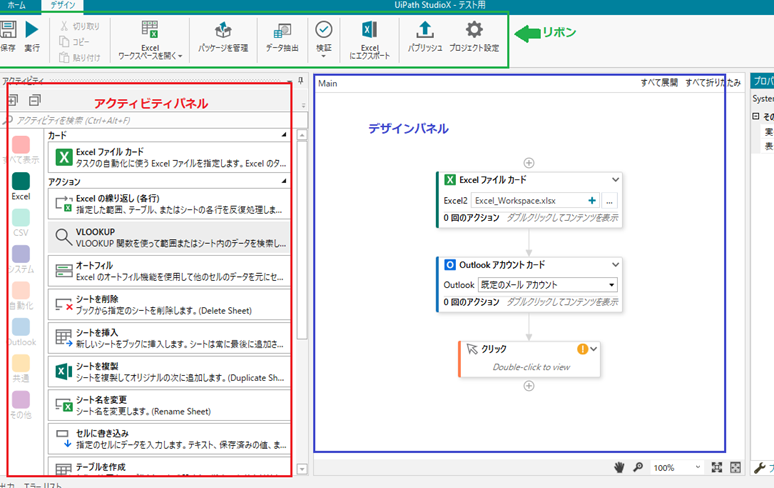Launch Data Extraction (データ抽出) tool
This screenshot has width=774, height=488.
coord(282,37)
